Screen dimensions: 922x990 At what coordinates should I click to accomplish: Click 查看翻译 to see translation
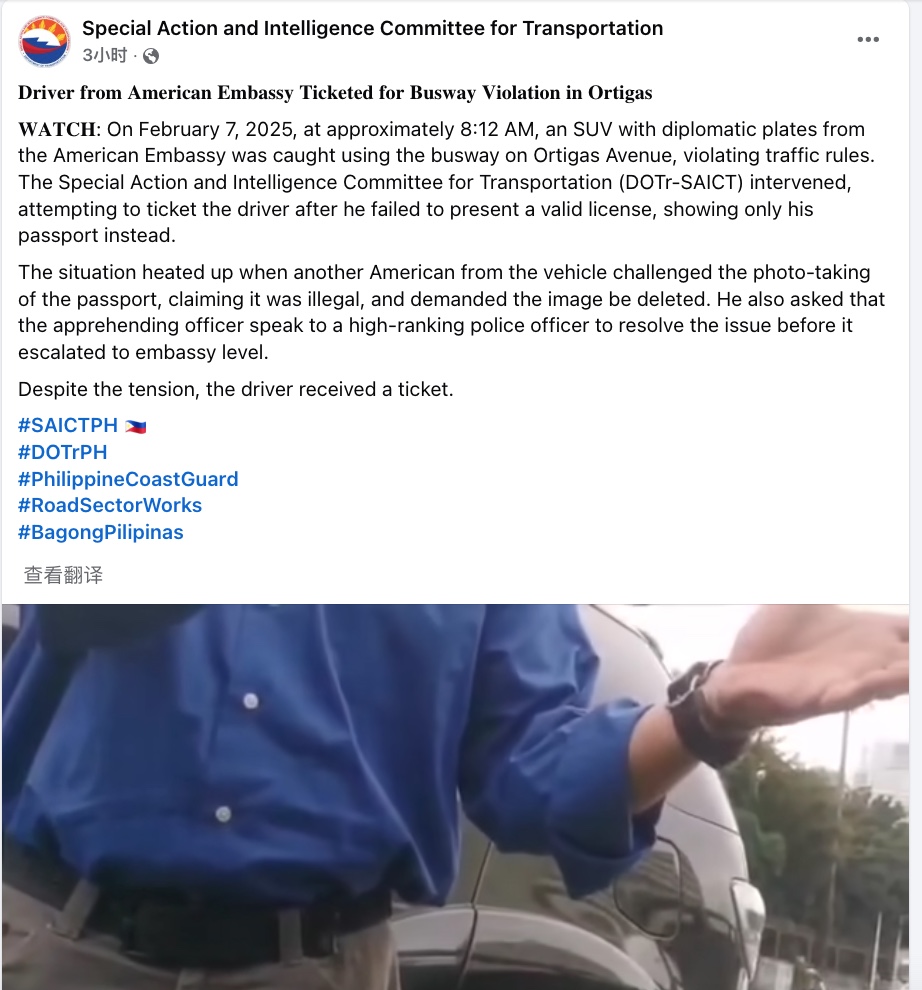coord(63,575)
